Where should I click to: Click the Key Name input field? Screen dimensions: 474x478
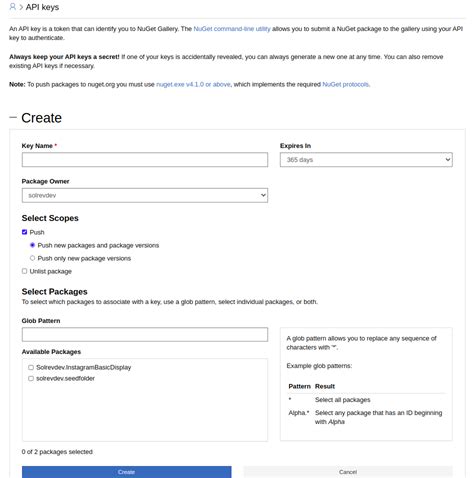pyautogui.click(x=145, y=160)
